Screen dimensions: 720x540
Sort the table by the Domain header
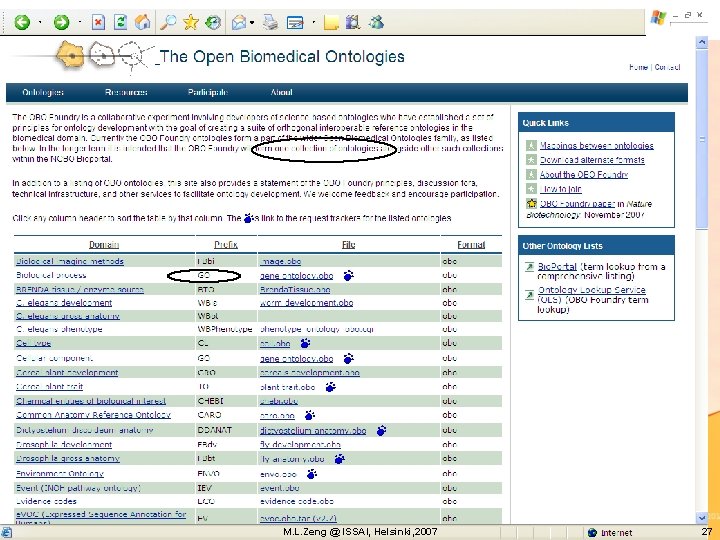(104, 245)
